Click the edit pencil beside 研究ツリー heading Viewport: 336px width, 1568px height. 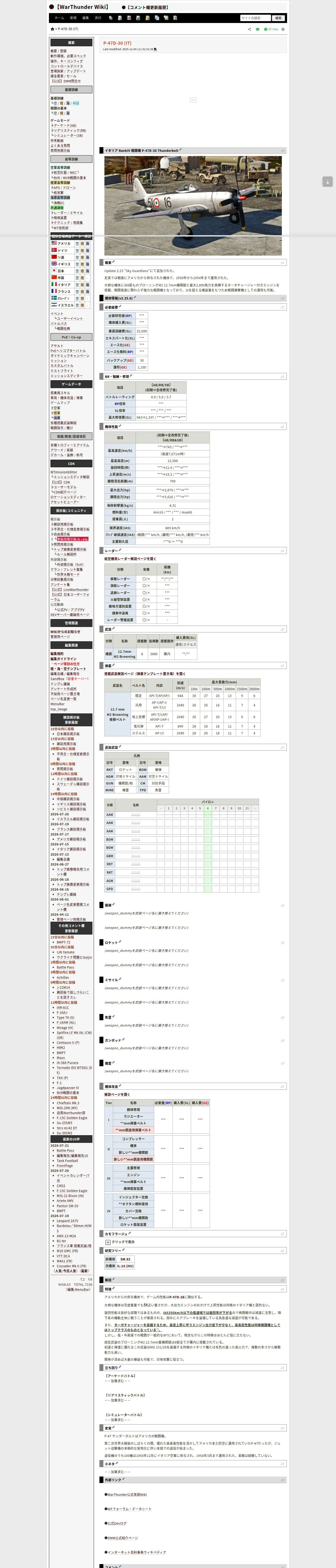[123, 1250]
